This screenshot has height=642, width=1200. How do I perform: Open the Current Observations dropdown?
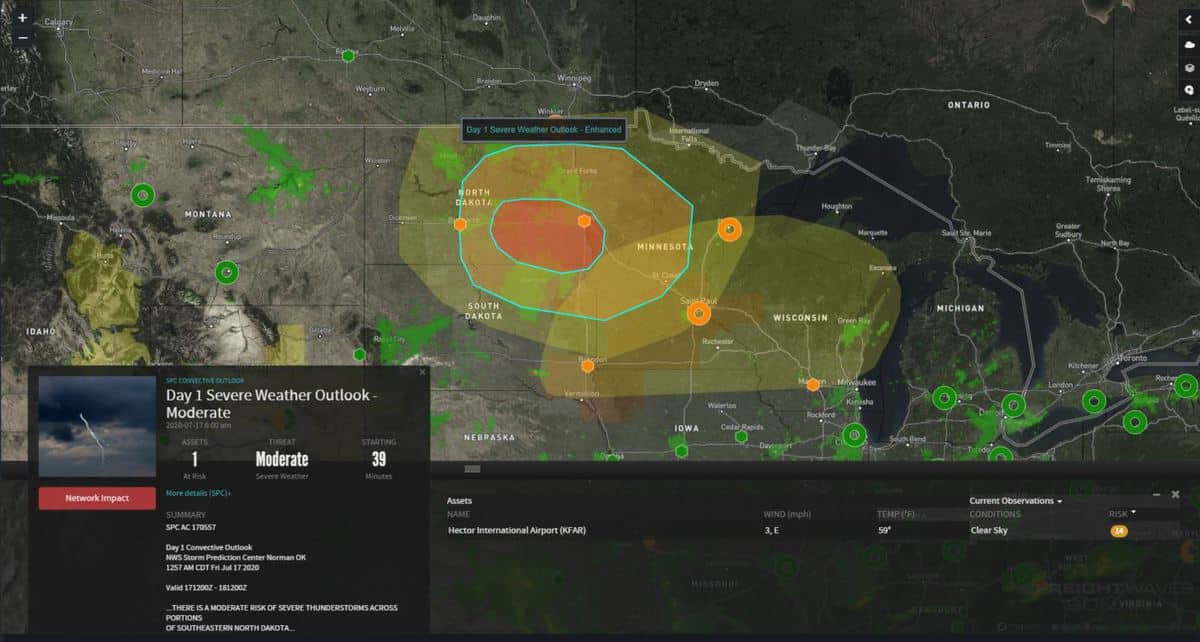coord(1015,500)
